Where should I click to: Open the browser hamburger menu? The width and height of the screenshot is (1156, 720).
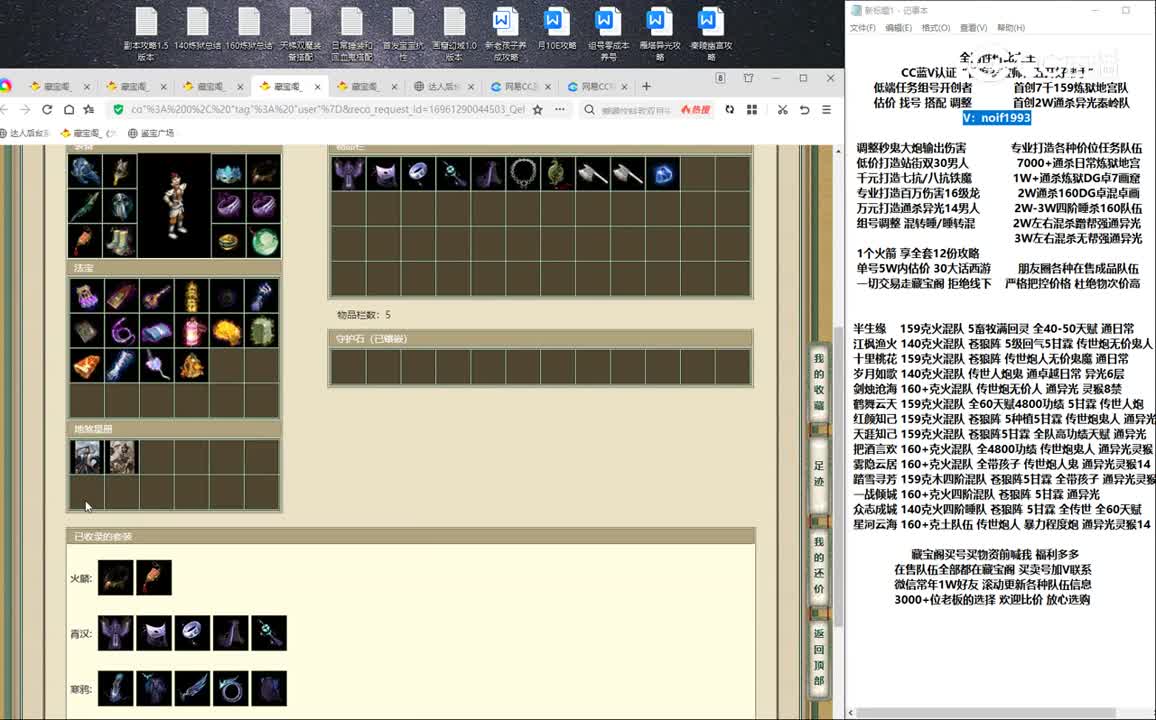826,109
